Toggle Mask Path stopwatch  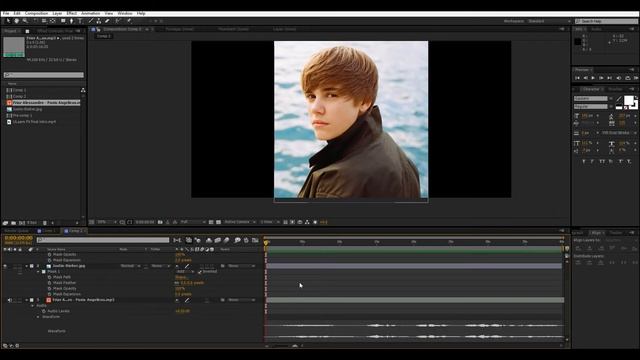(x=49, y=277)
